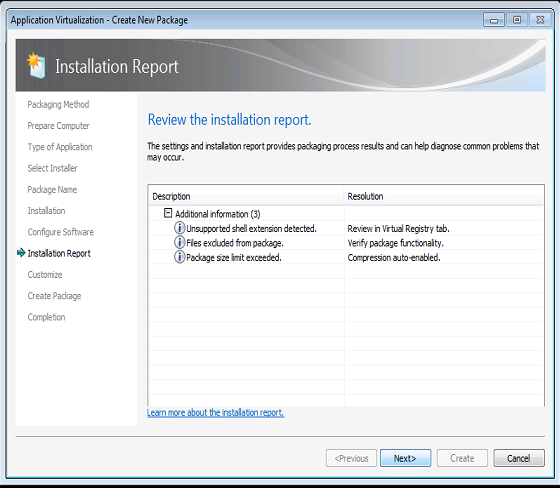Go to the Next> wizard page
The height and width of the screenshot is (488, 560).
(405, 458)
